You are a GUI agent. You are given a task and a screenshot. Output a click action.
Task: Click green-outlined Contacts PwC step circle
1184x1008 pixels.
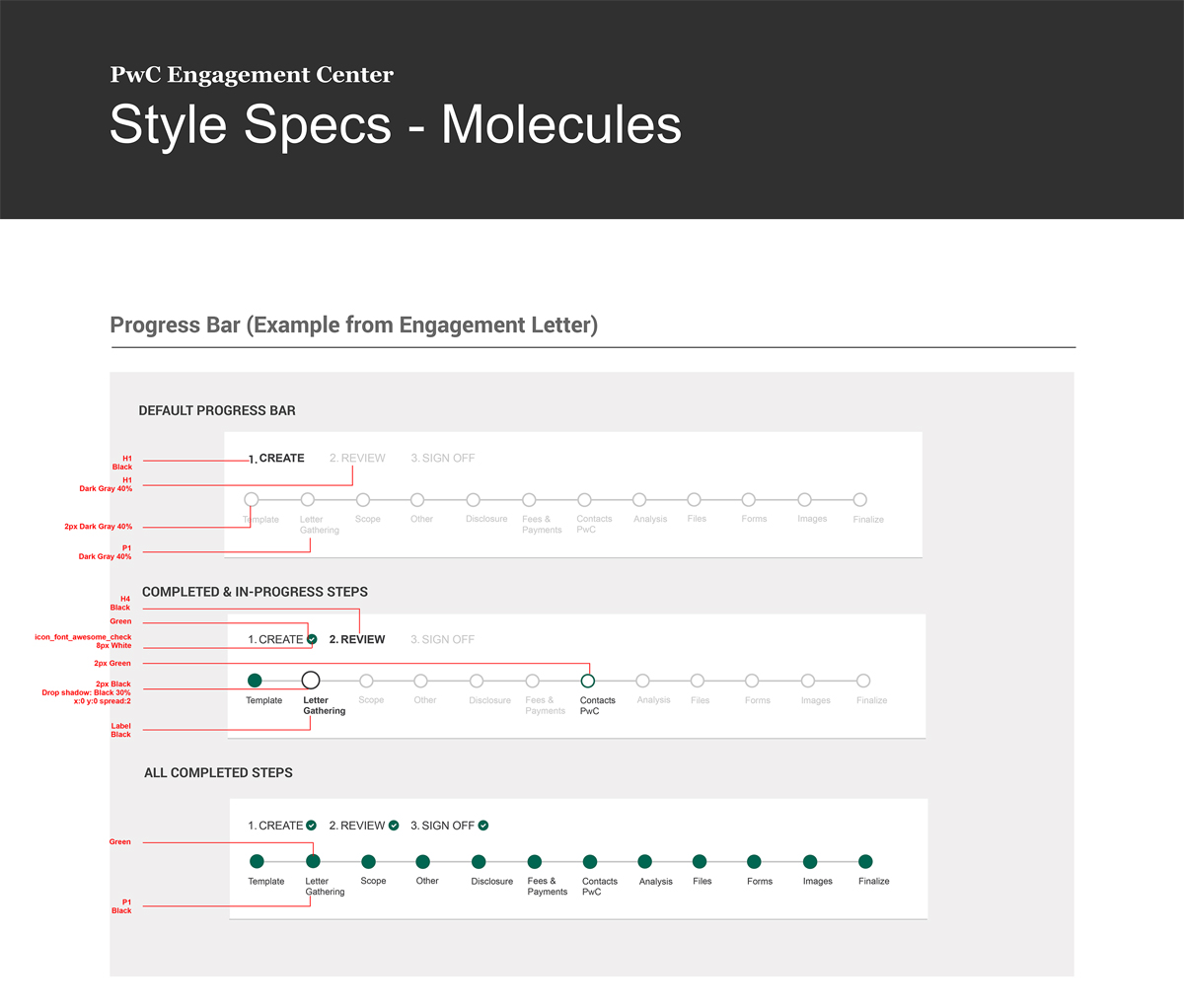click(x=588, y=681)
